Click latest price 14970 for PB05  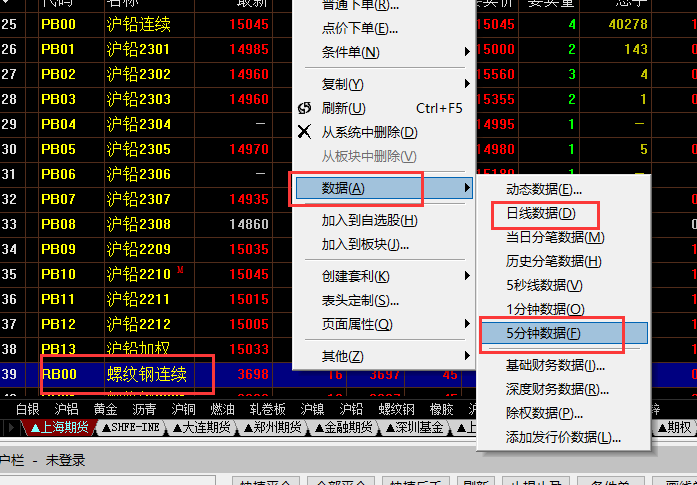[249, 149]
